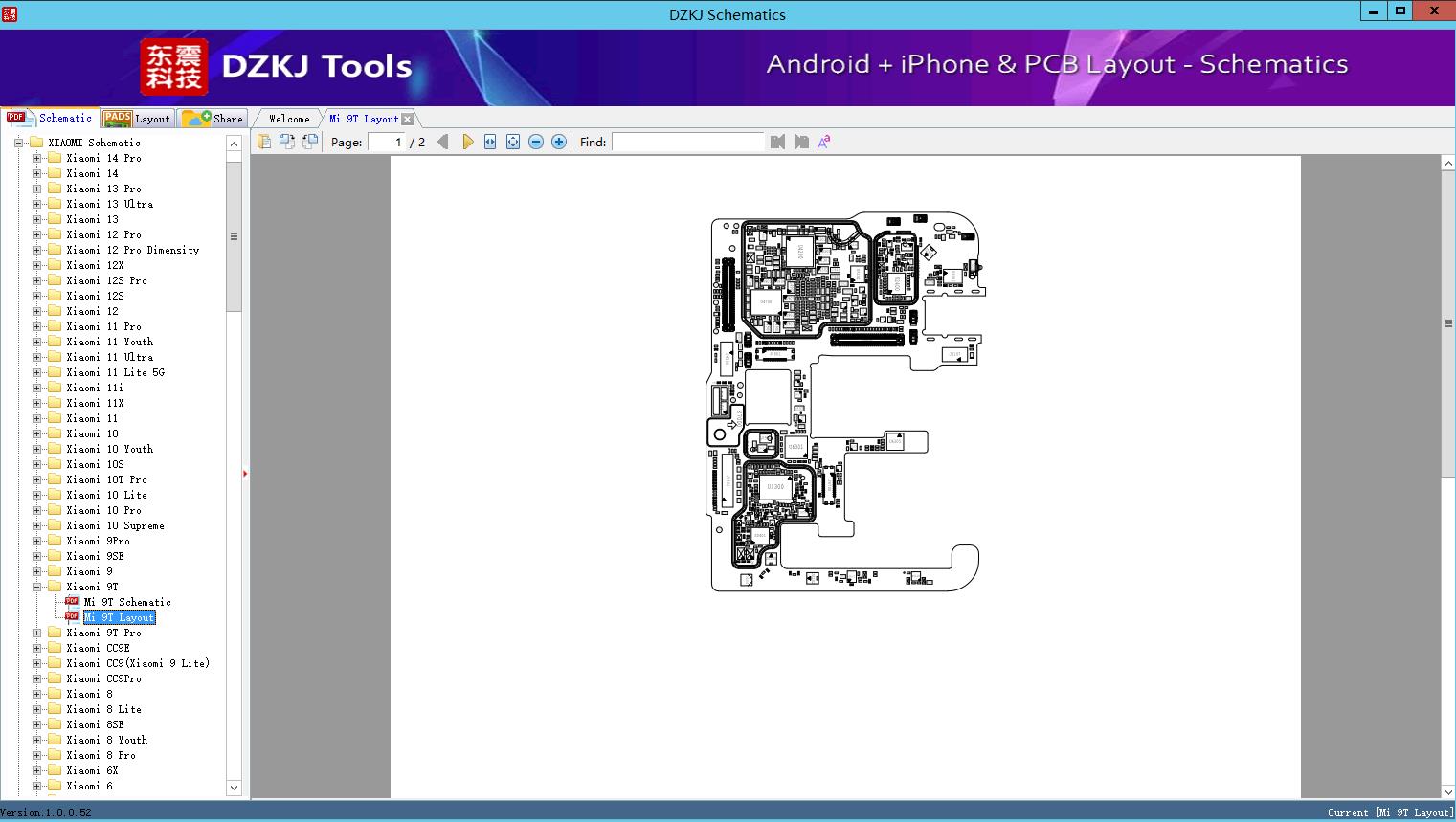Select the Xiaomi 11 Lite 5G item
The height and width of the screenshot is (822, 1456).
115,372
